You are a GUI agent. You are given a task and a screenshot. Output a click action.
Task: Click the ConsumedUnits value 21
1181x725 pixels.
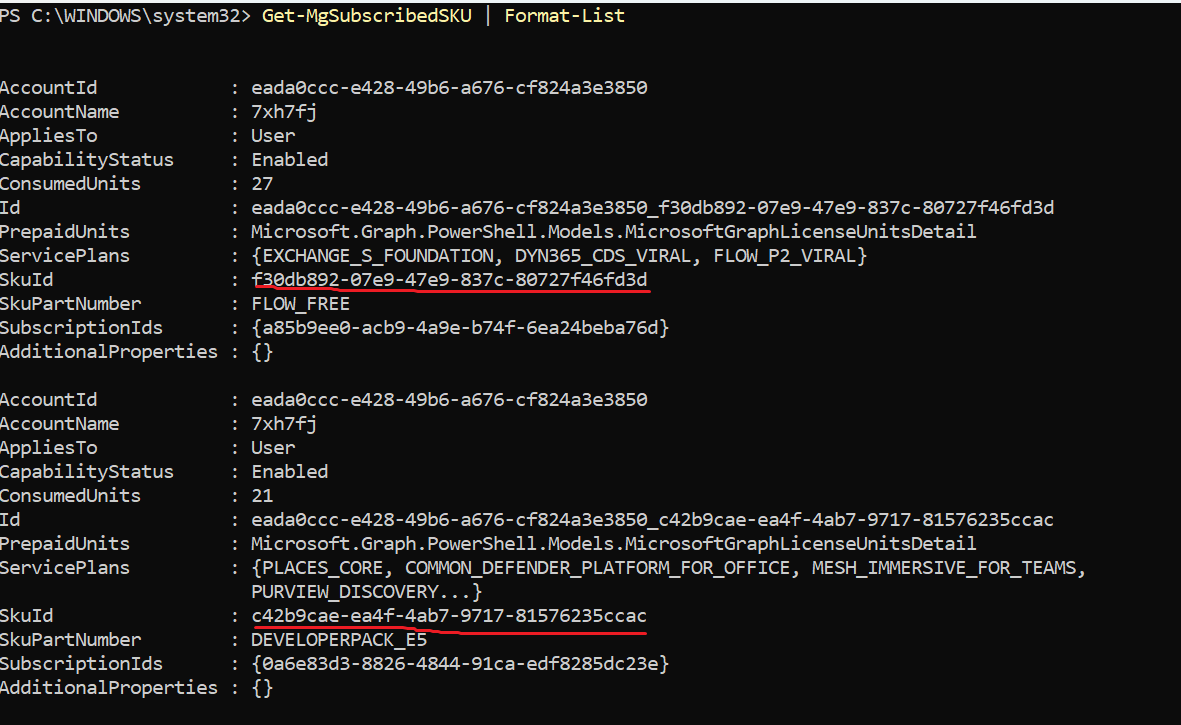262,495
